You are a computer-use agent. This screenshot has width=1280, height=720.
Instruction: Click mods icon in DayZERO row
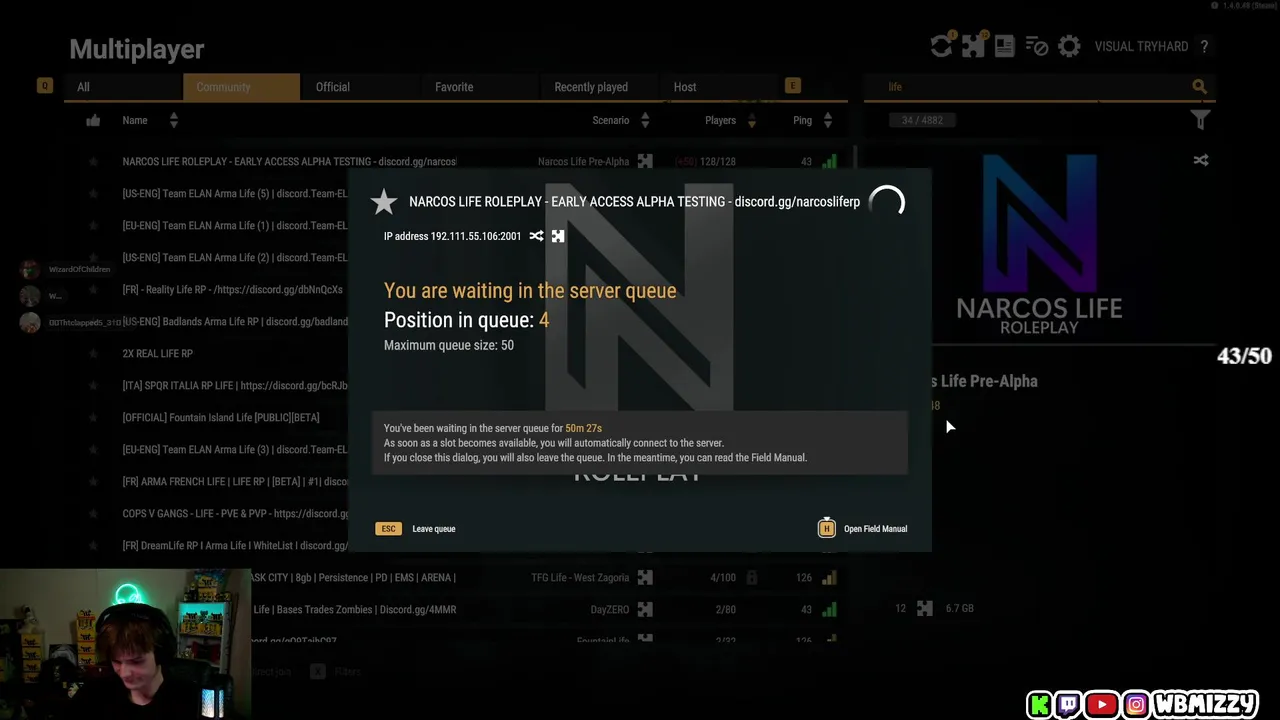click(x=645, y=609)
